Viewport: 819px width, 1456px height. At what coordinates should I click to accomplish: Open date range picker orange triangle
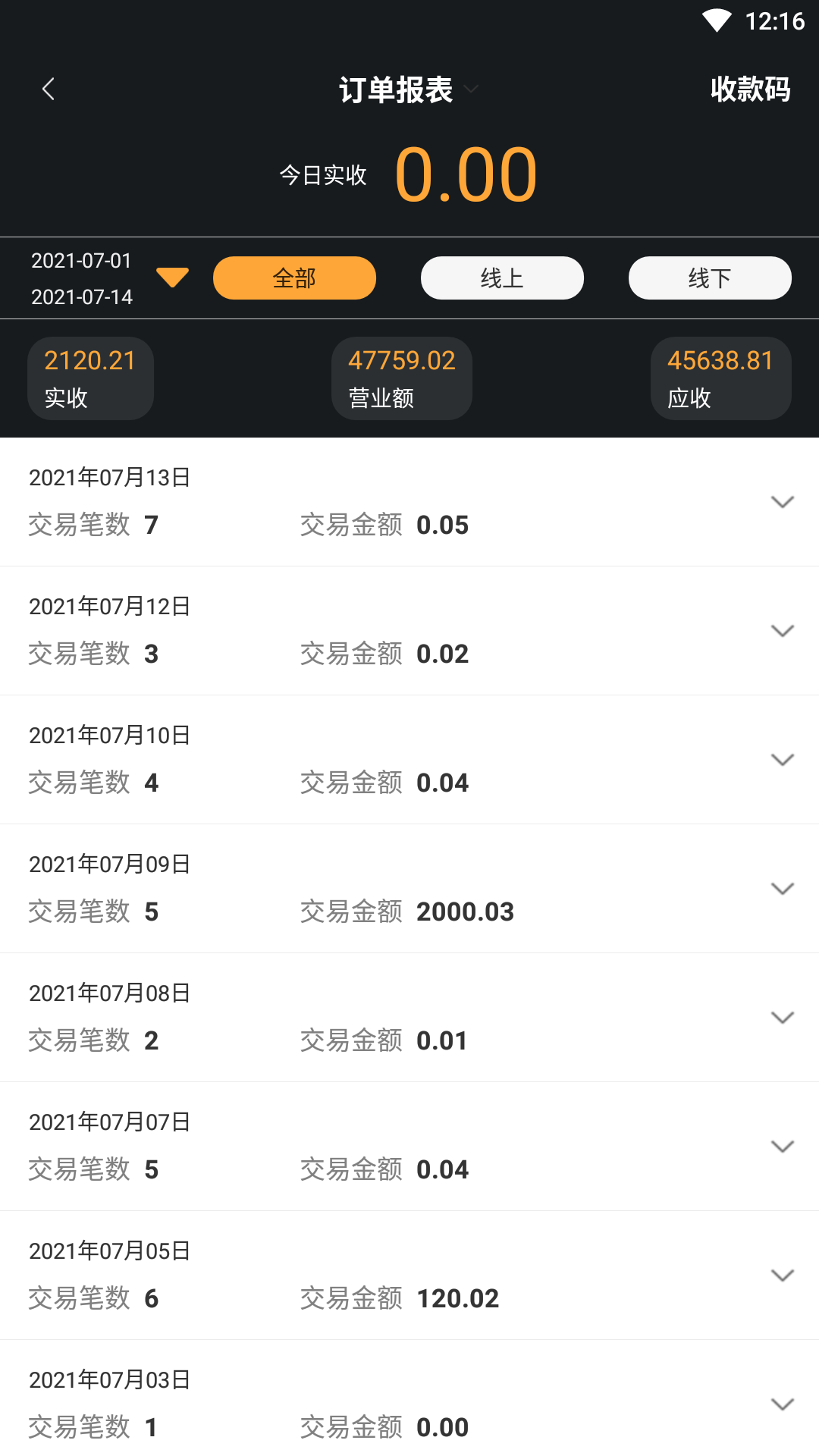point(173,278)
